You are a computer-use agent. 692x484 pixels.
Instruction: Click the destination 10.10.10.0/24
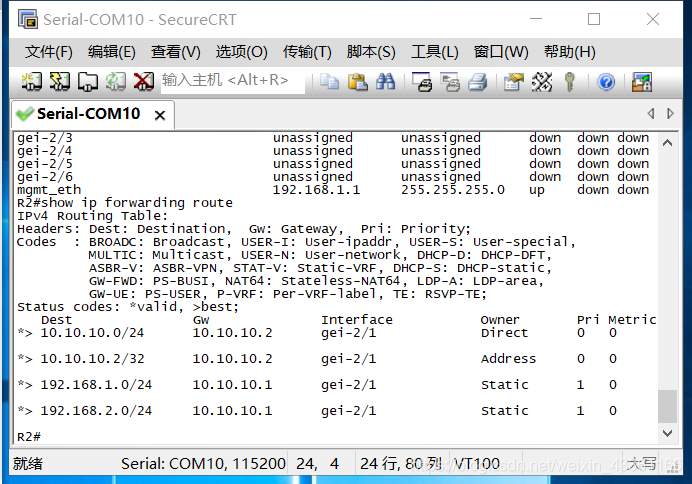tap(92, 333)
